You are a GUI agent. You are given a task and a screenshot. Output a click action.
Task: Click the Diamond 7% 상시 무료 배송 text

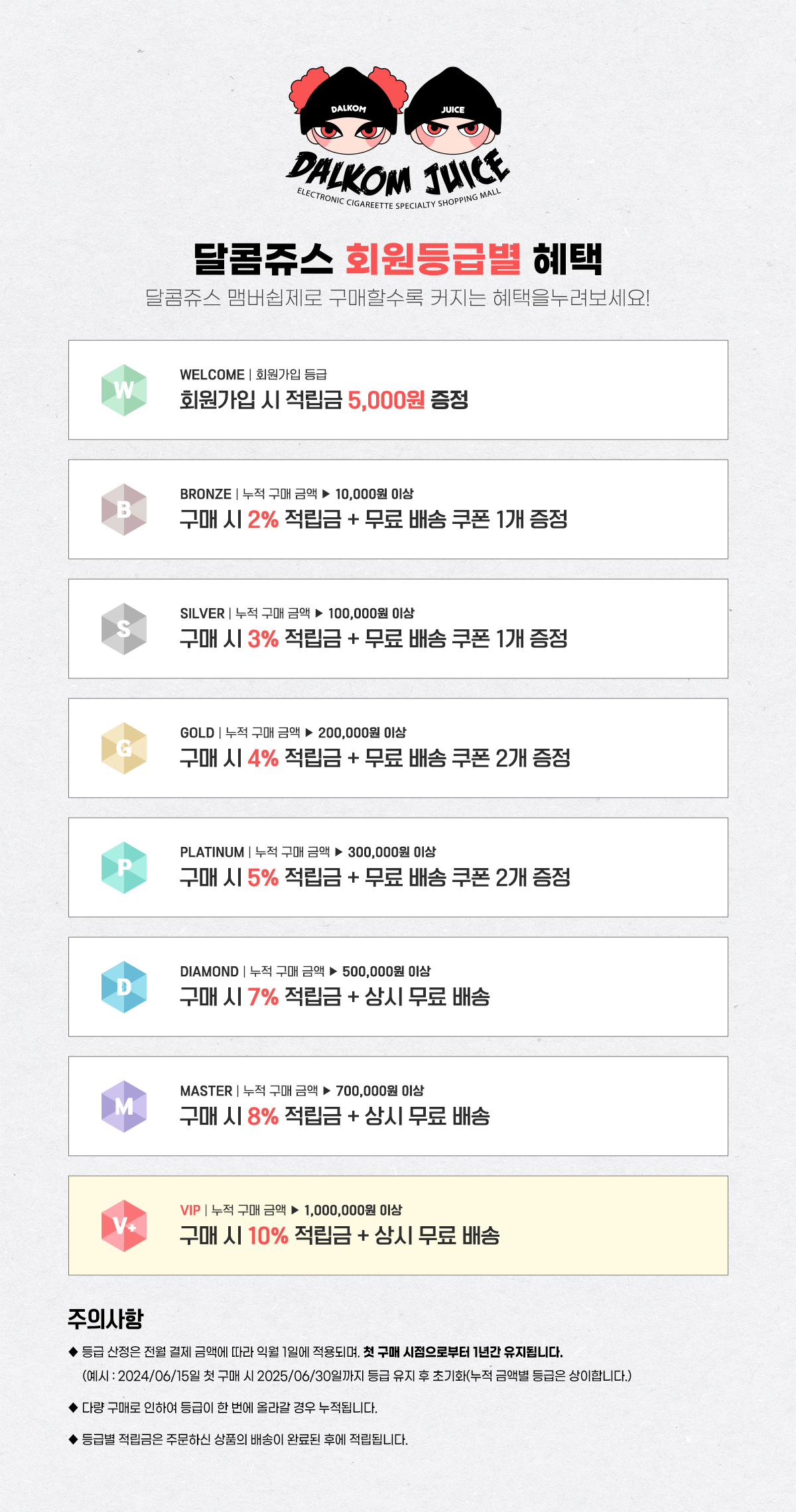(335, 997)
